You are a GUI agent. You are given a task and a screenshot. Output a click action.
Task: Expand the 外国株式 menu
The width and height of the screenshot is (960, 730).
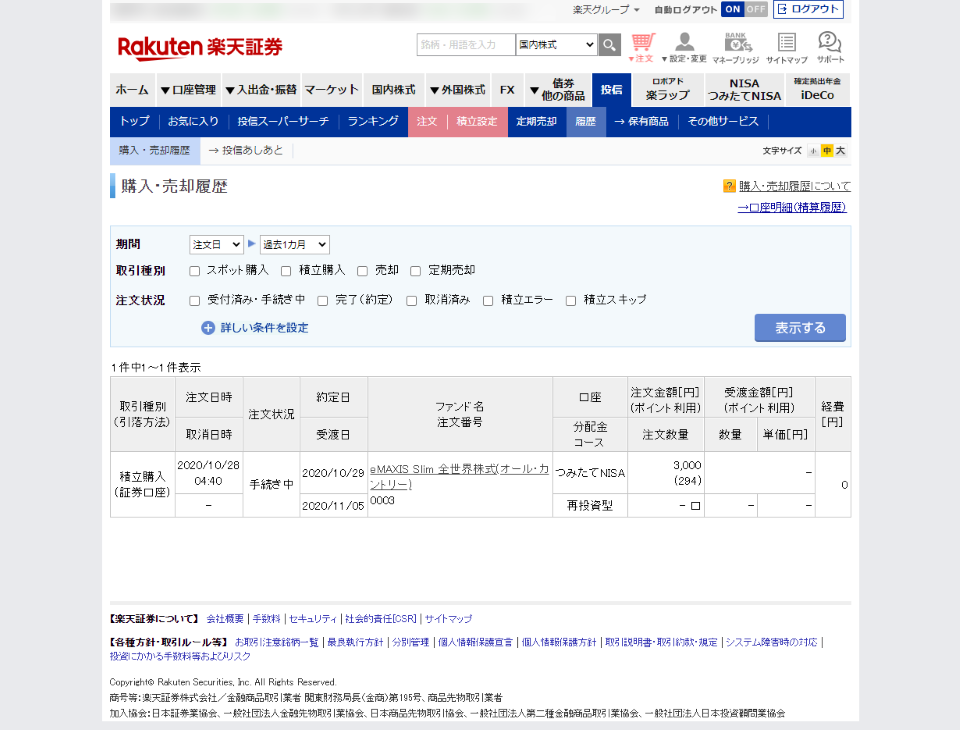(x=457, y=90)
